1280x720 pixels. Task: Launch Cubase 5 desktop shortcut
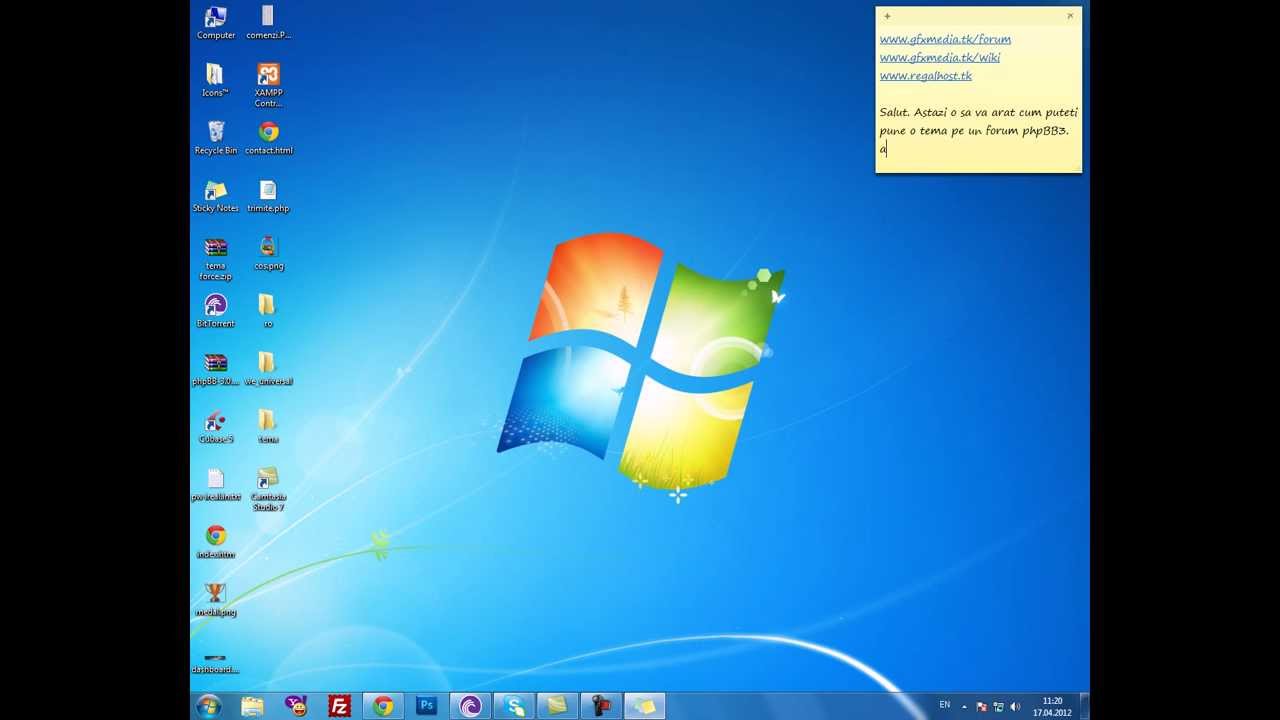pos(216,427)
